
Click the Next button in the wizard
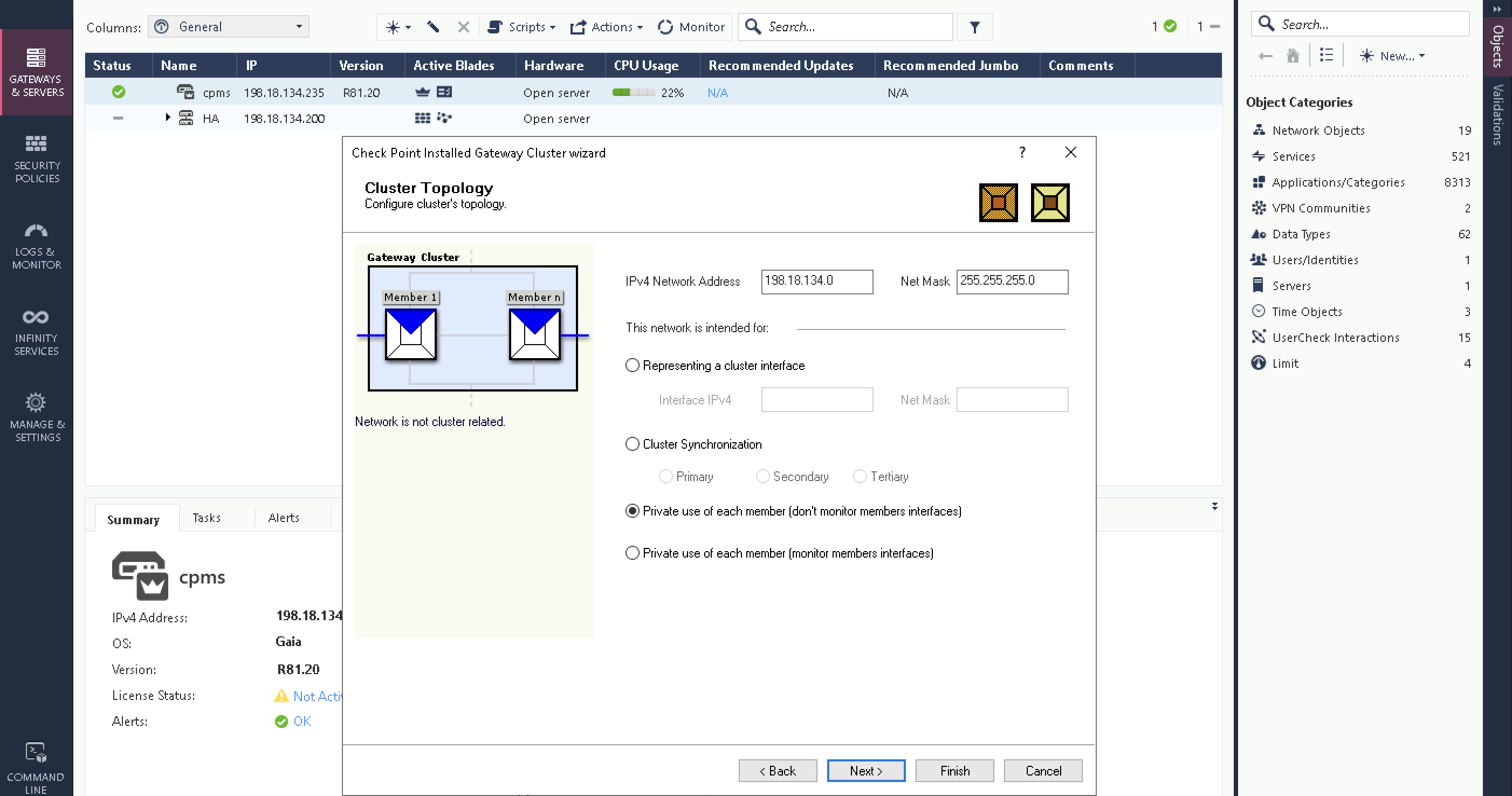[866, 771]
